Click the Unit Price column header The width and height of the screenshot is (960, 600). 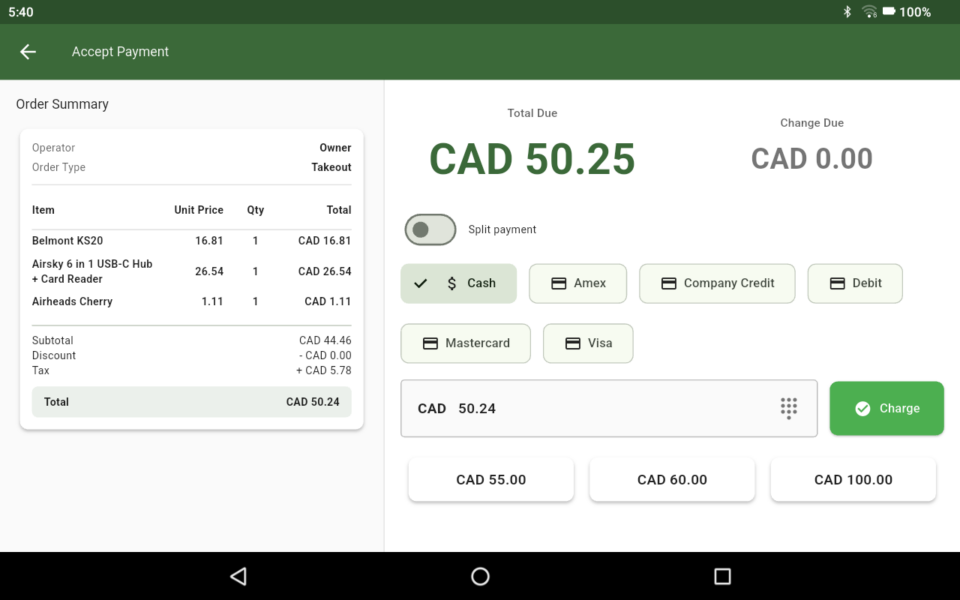(x=198, y=210)
